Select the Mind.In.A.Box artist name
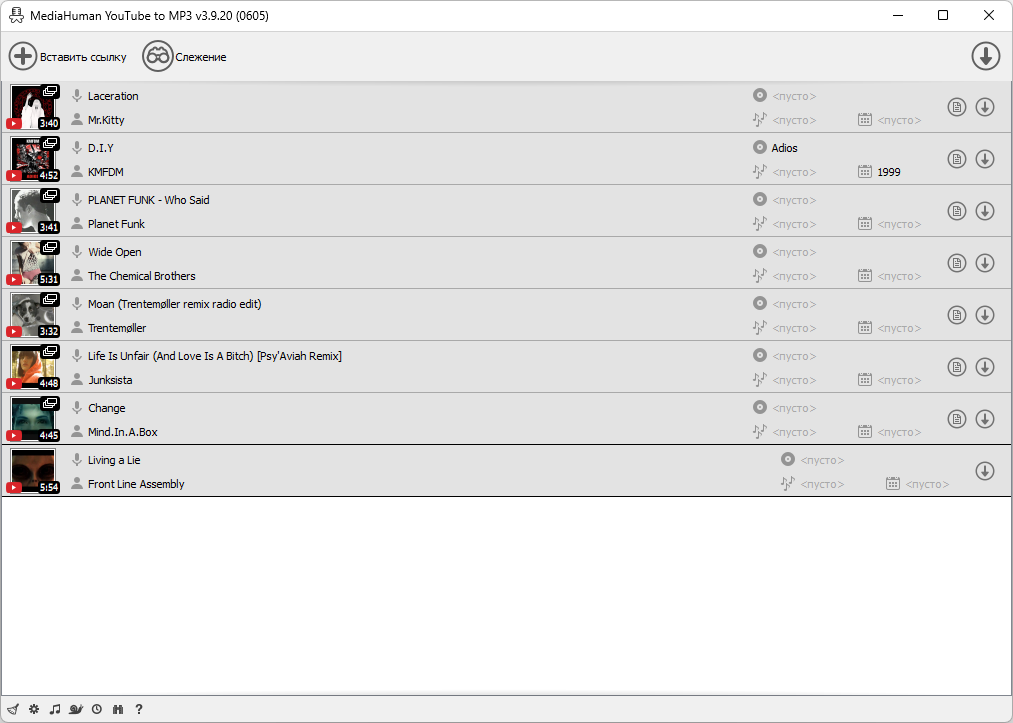The image size is (1013, 723). (x=123, y=432)
